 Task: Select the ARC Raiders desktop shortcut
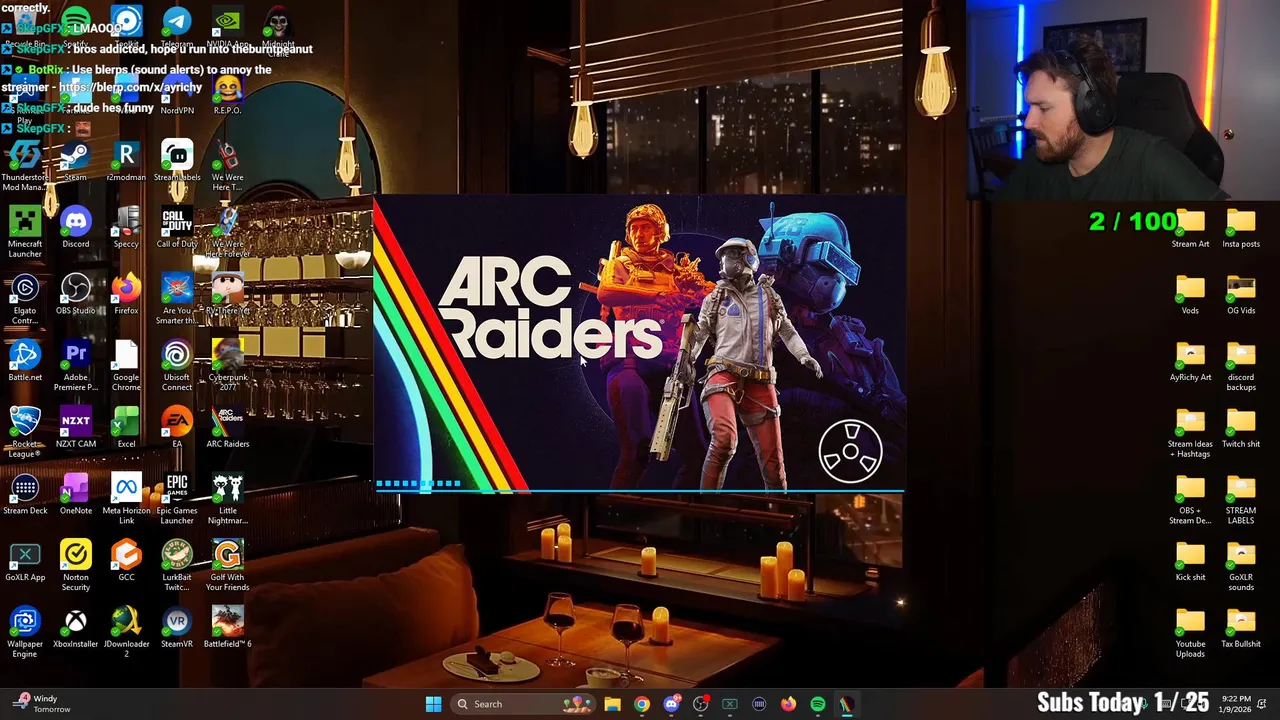coord(228,428)
